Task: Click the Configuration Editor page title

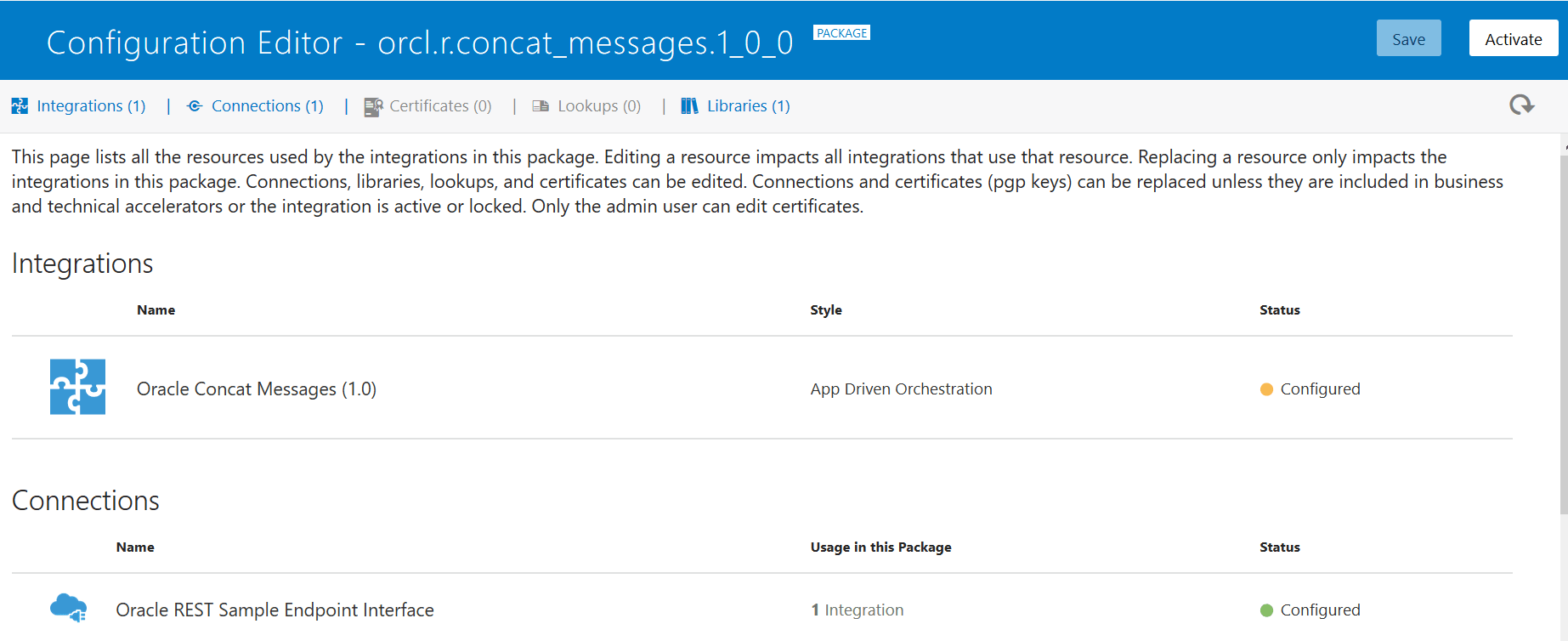Action: point(419,43)
